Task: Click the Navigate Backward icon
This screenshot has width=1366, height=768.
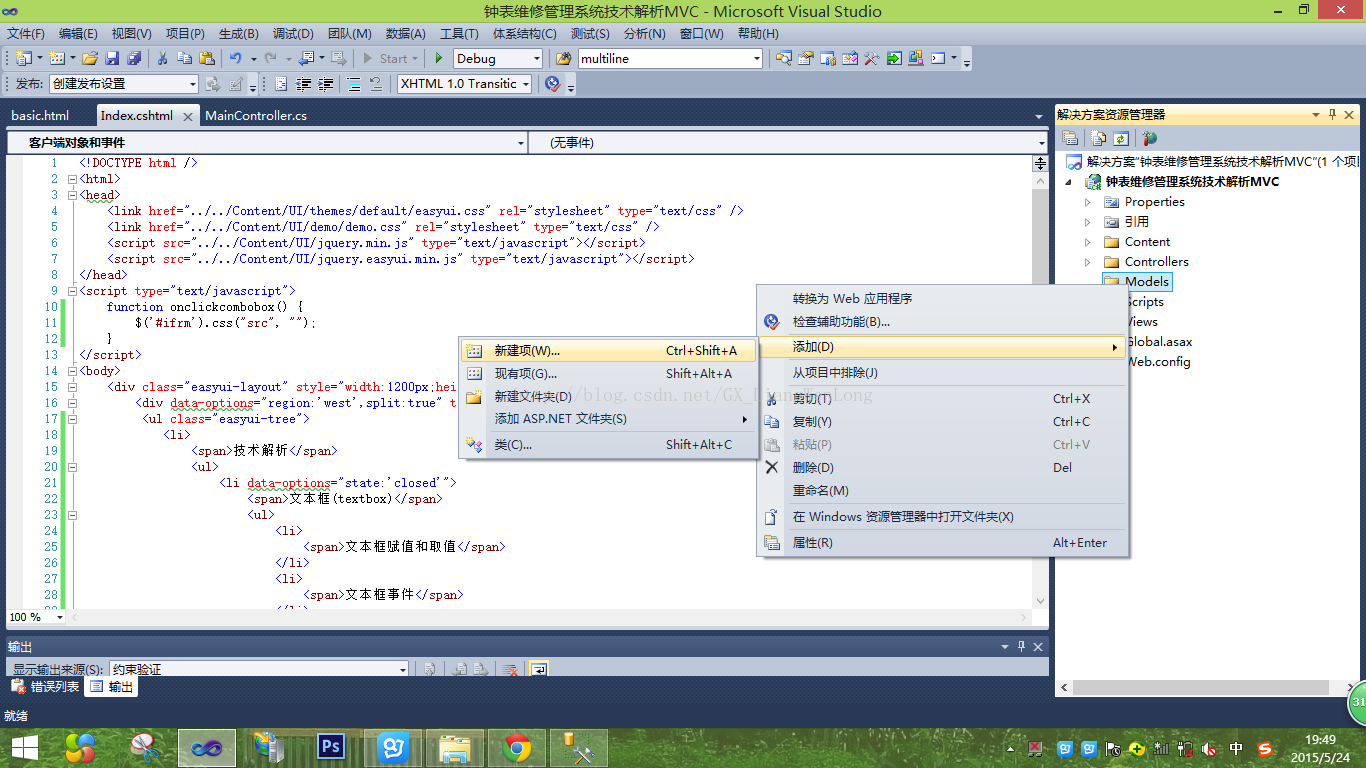Action: 306,59
